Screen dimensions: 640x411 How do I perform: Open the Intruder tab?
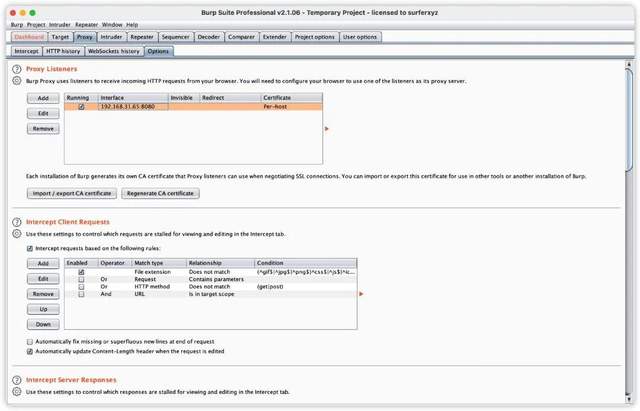tap(111, 37)
